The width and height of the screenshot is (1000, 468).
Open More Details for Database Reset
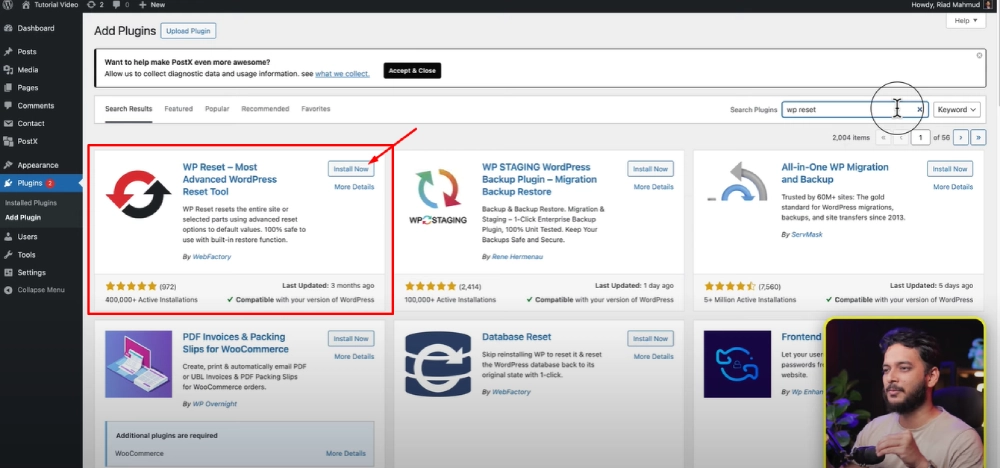click(653, 356)
